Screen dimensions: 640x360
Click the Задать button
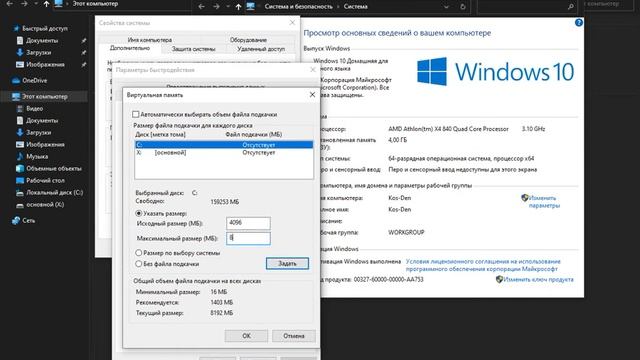tap(287, 264)
